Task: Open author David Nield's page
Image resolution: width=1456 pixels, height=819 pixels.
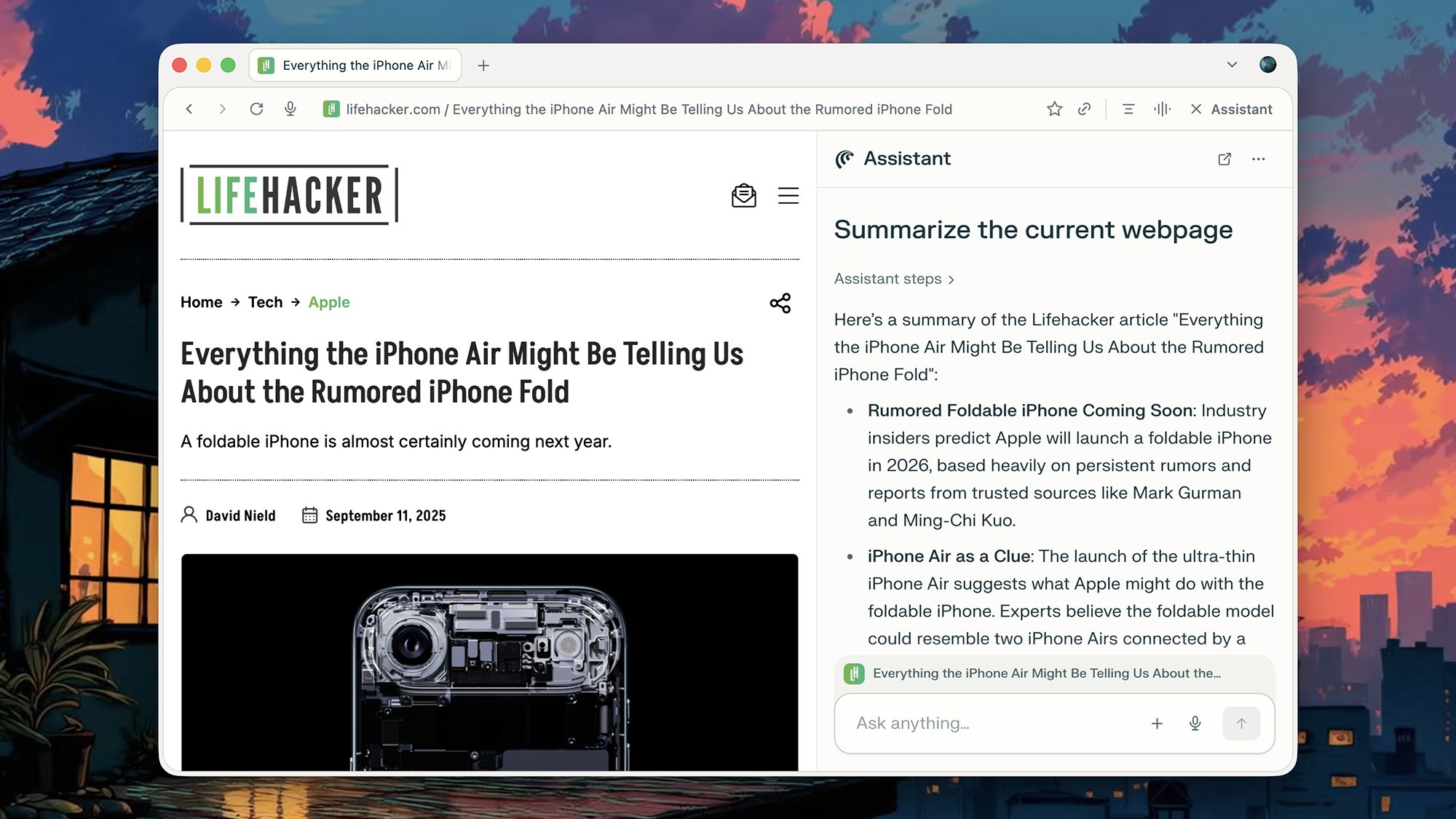Action: (240, 515)
